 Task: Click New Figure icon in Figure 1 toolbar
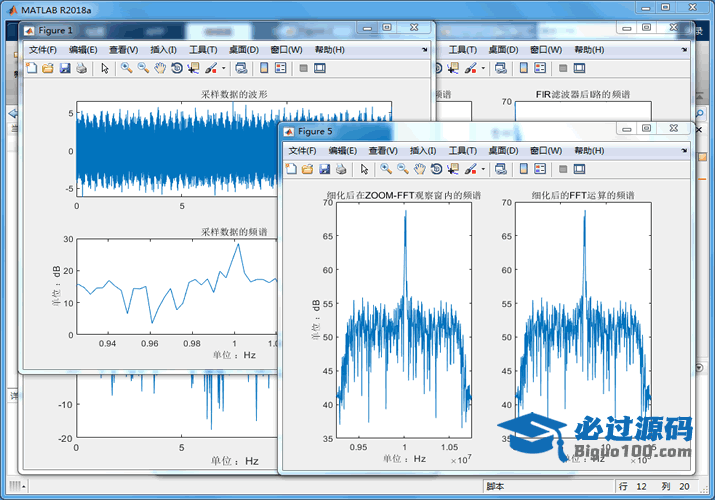coord(31,68)
